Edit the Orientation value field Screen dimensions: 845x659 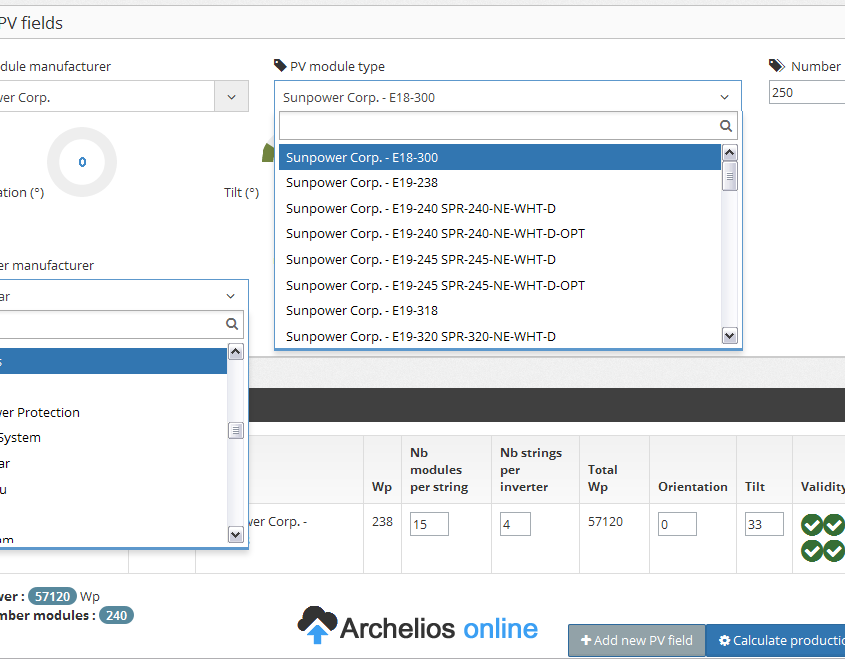(x=677, y=524)
